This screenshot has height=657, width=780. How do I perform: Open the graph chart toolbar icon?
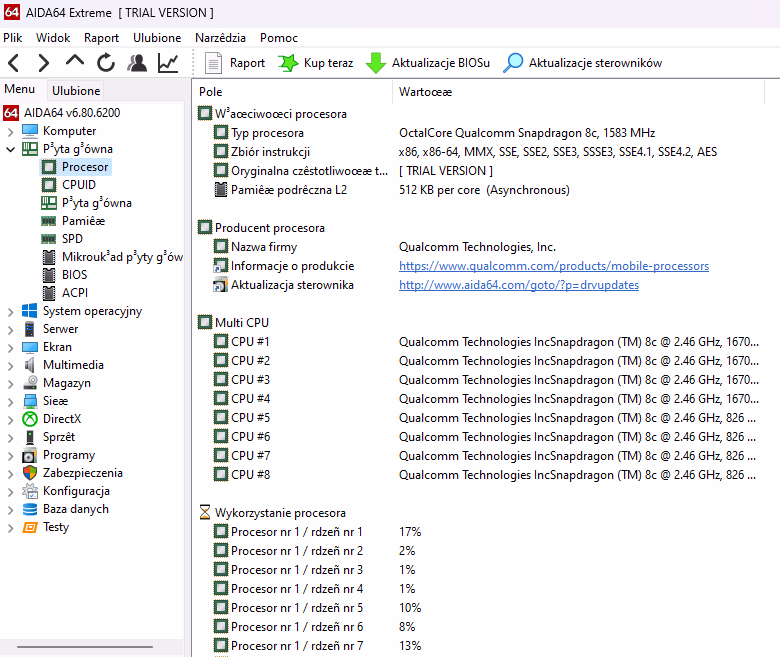point(168,63)
